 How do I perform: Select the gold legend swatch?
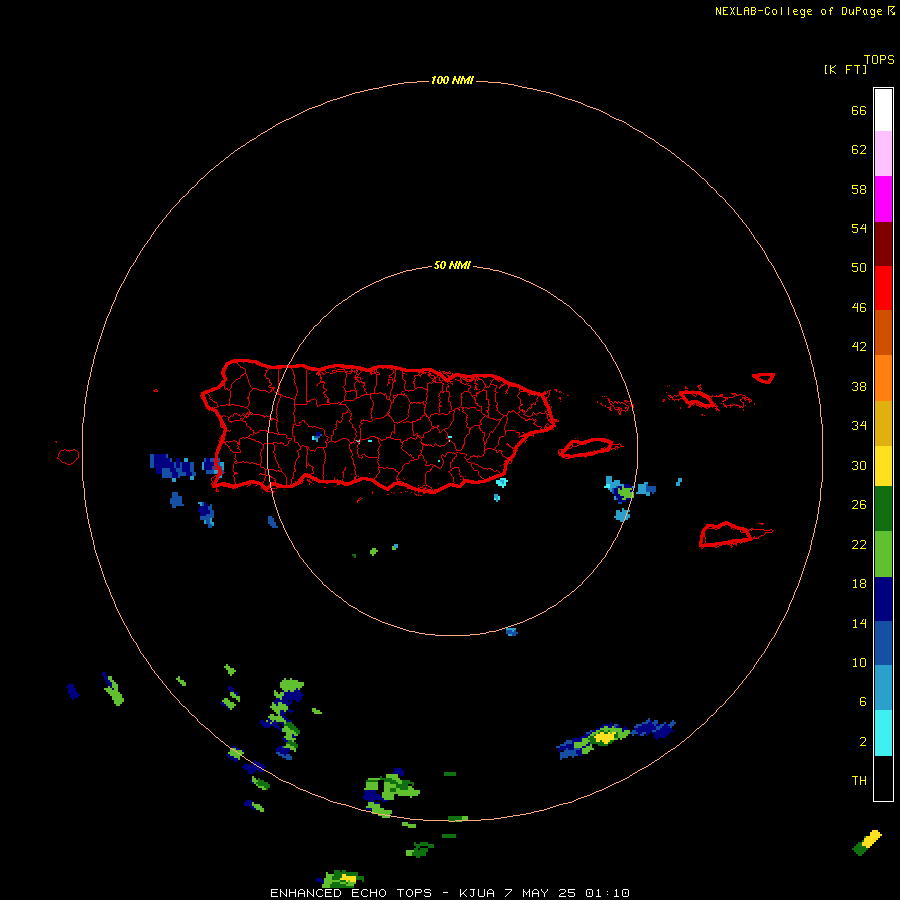click(883, 423)
